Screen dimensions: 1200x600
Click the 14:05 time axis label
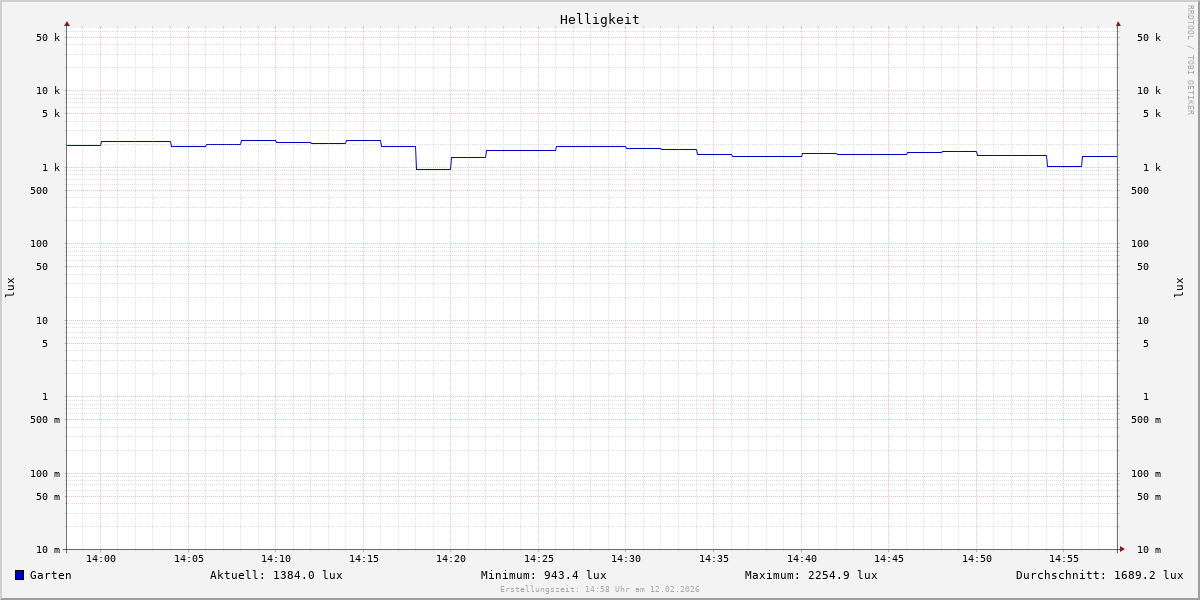tap(189, 559)
